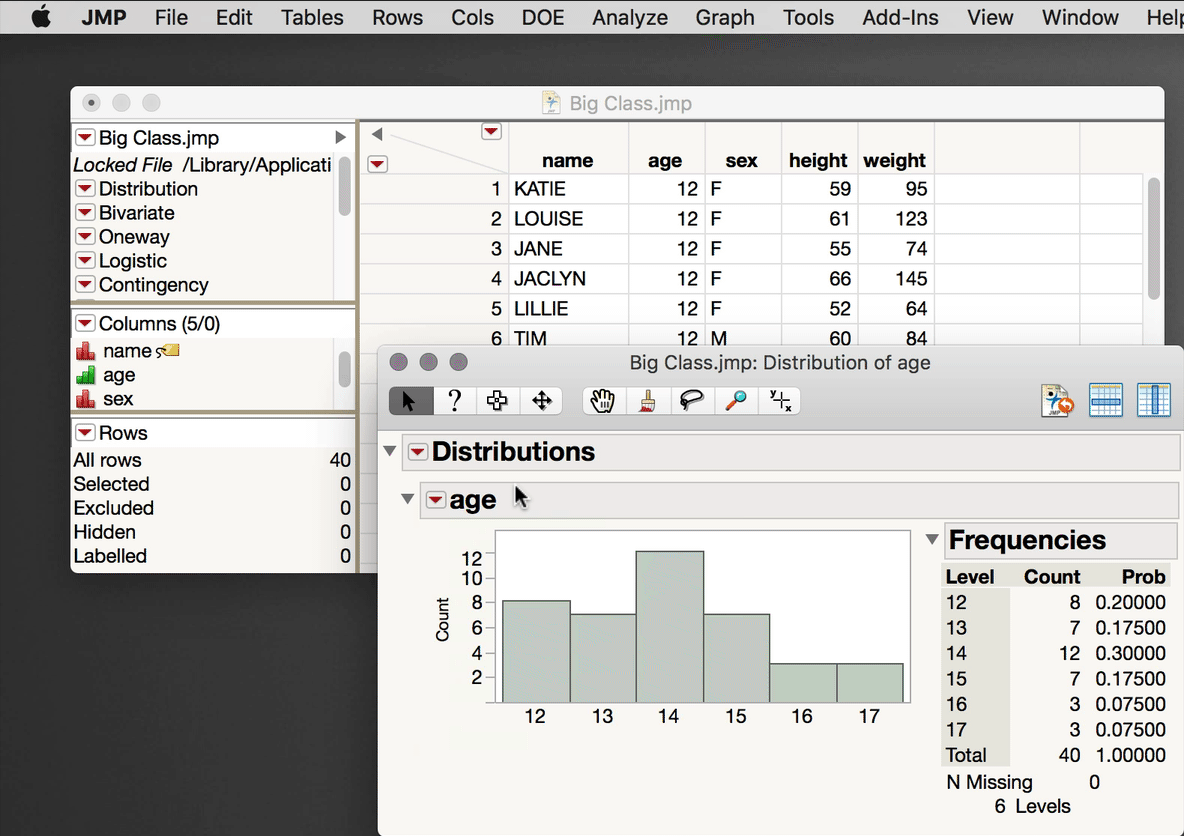1184x836 pixels.
Task: Choose the Lasso tool
Action: [x=692, y=400]
